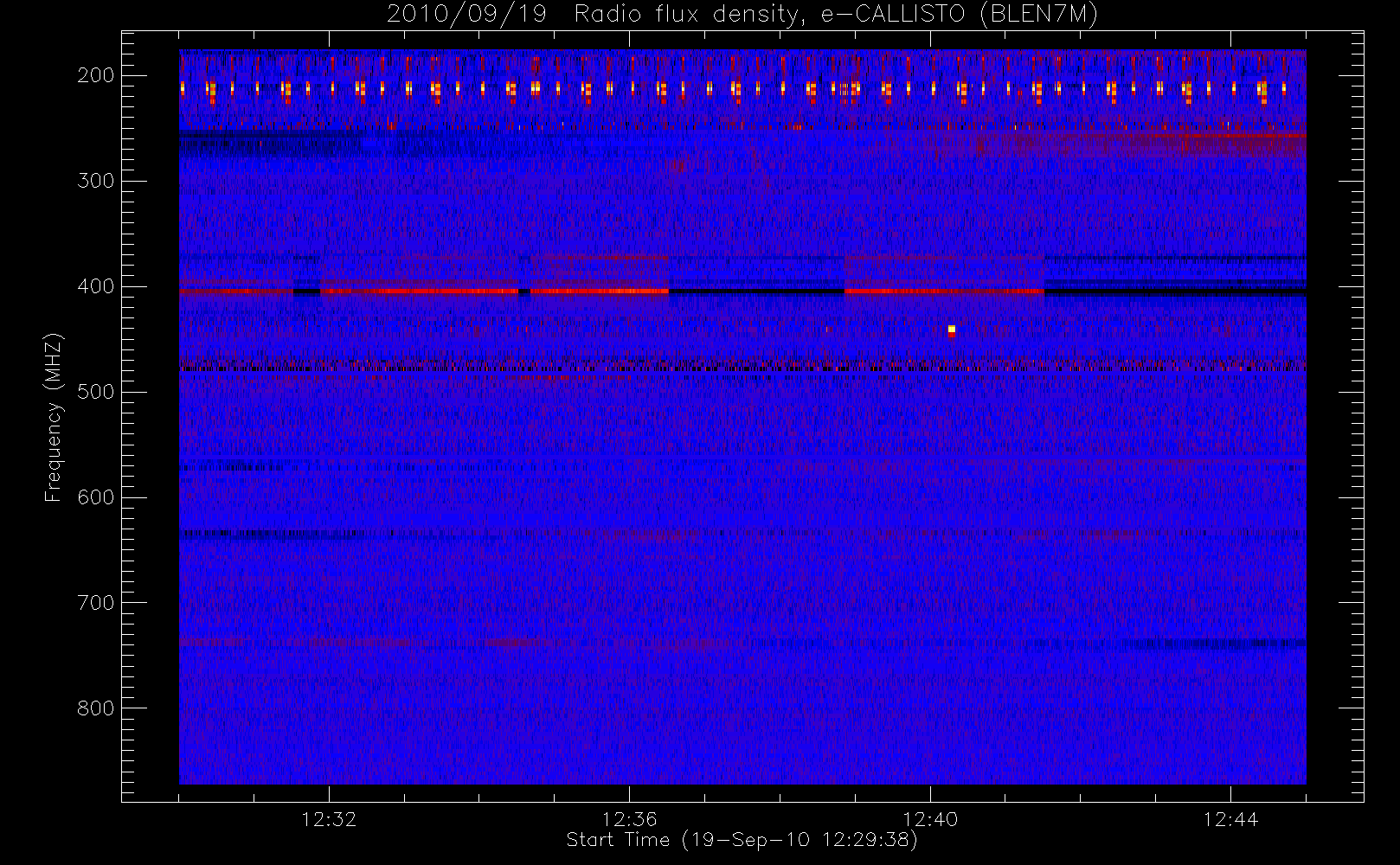1400x865 pixels.
Task: Click the 300 frequency tick label
Action: pos(95,181)
